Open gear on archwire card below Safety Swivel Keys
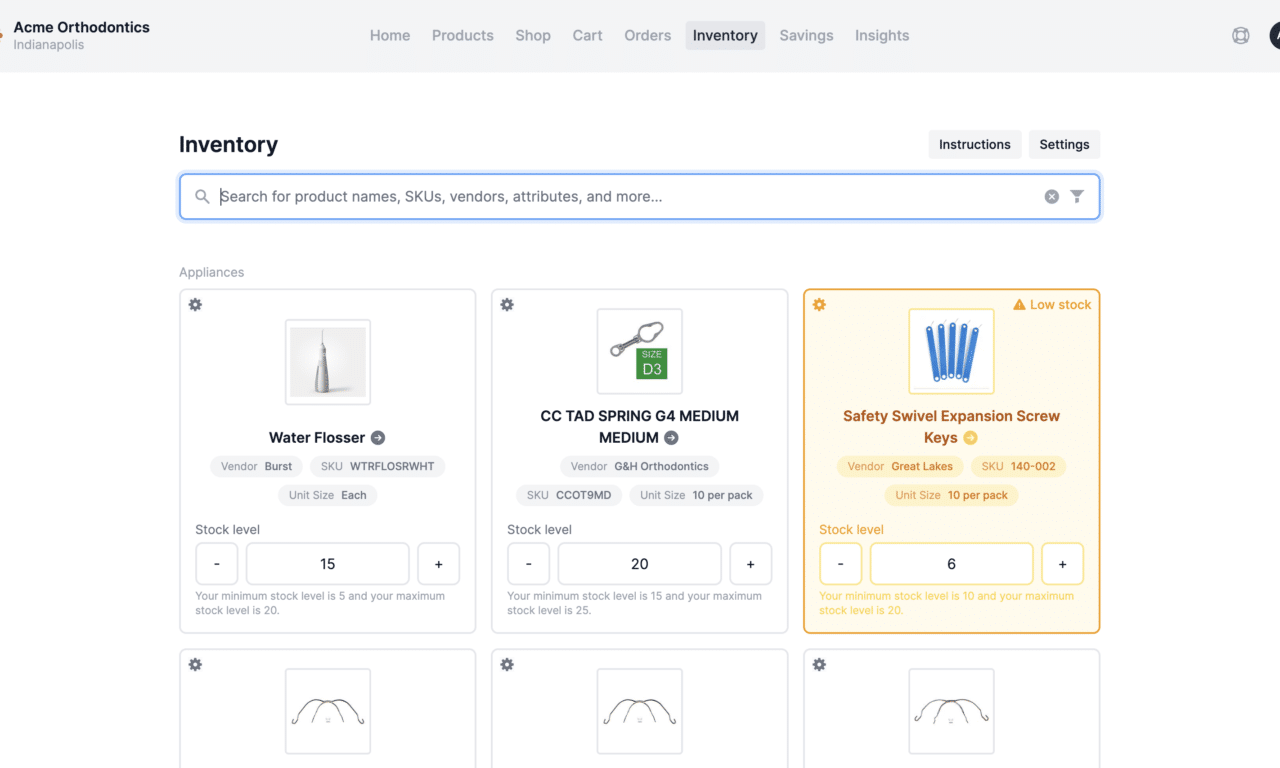This screenshot has height=768, width=1280. click(x=819, y=665)
